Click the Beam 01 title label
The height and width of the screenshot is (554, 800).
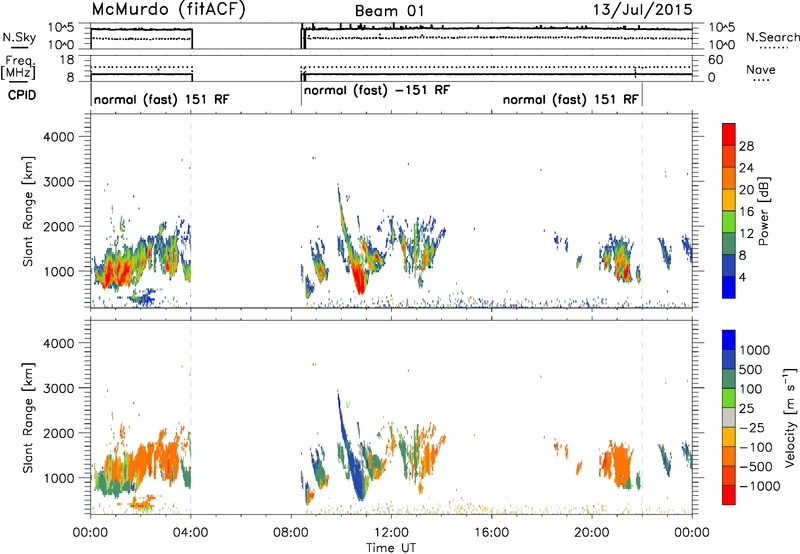[x=389, y=11]
